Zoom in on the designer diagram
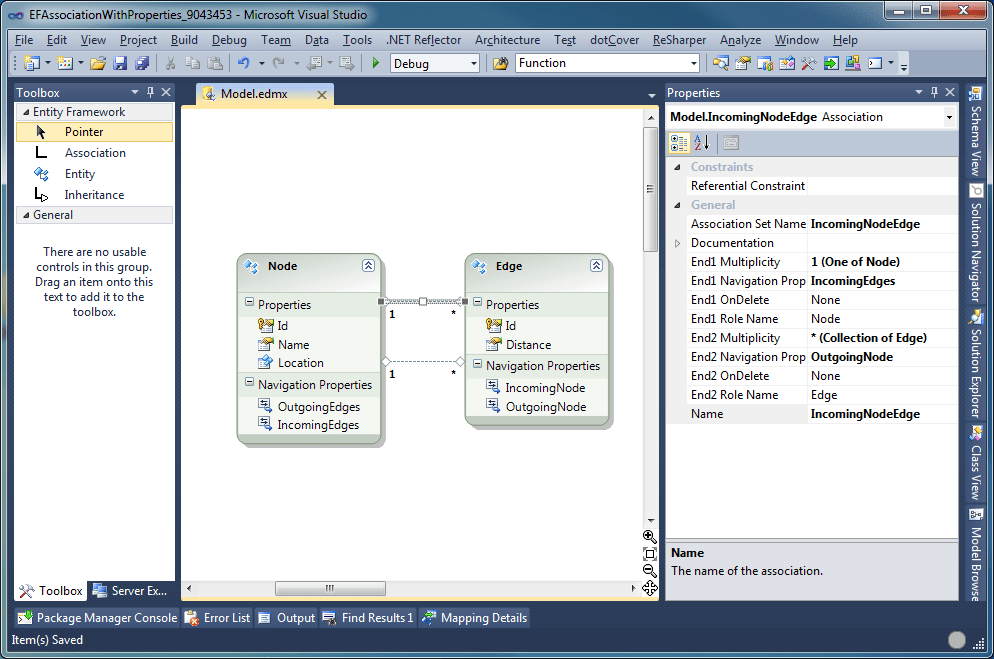The height and width of the screenshot is (659, 994). tap(649, 537)
